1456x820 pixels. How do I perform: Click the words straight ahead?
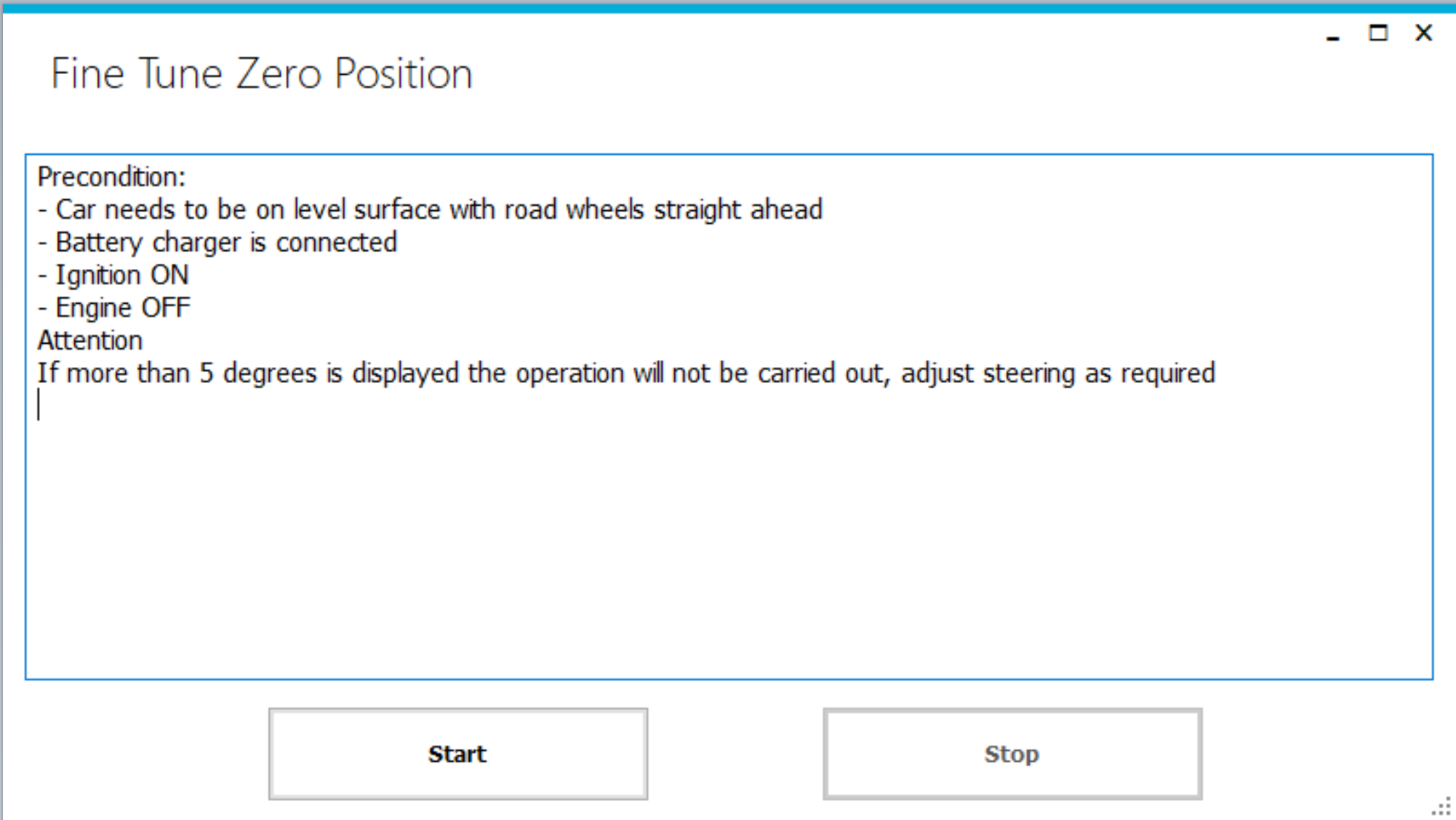(737, 209)
